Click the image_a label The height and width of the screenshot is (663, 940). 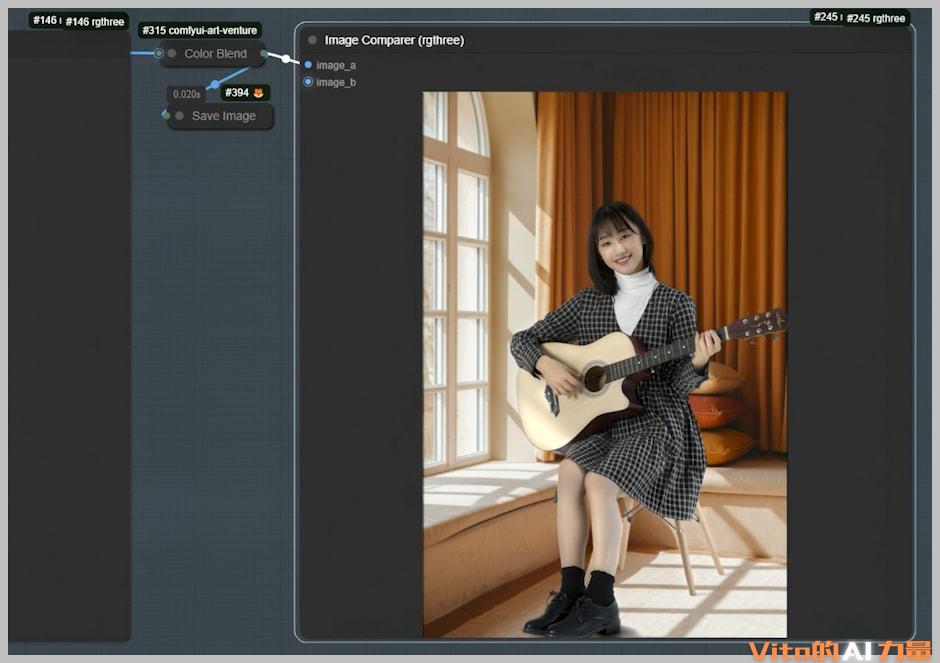tap(336, 65)
